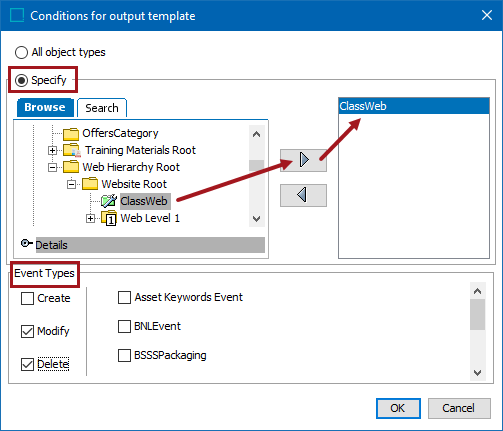Select the ClassWeb object type icon in tree

pyautogui.click(x=109, y=201)
